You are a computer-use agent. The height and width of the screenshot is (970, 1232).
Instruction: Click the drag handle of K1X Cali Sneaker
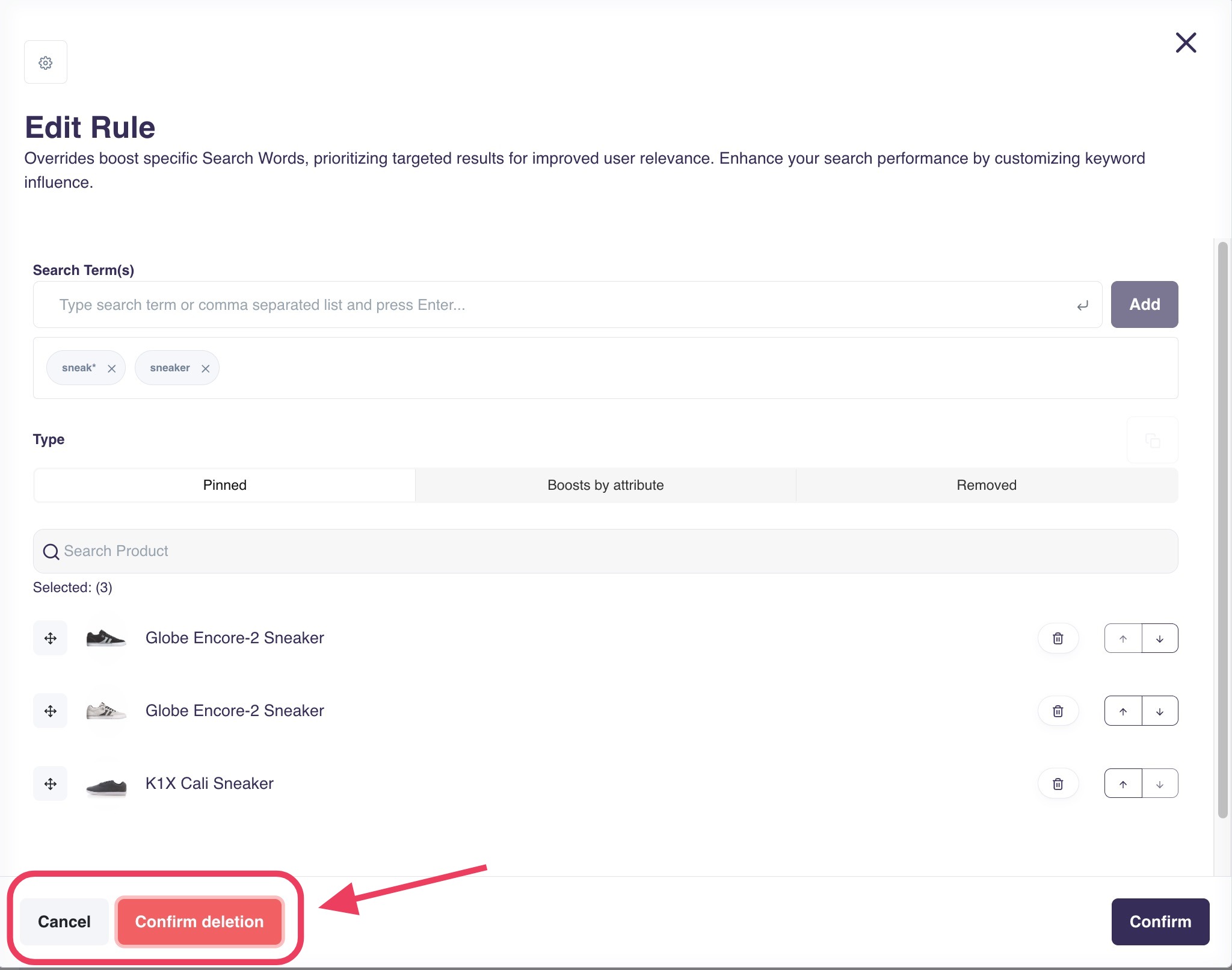tap(51, 784)
